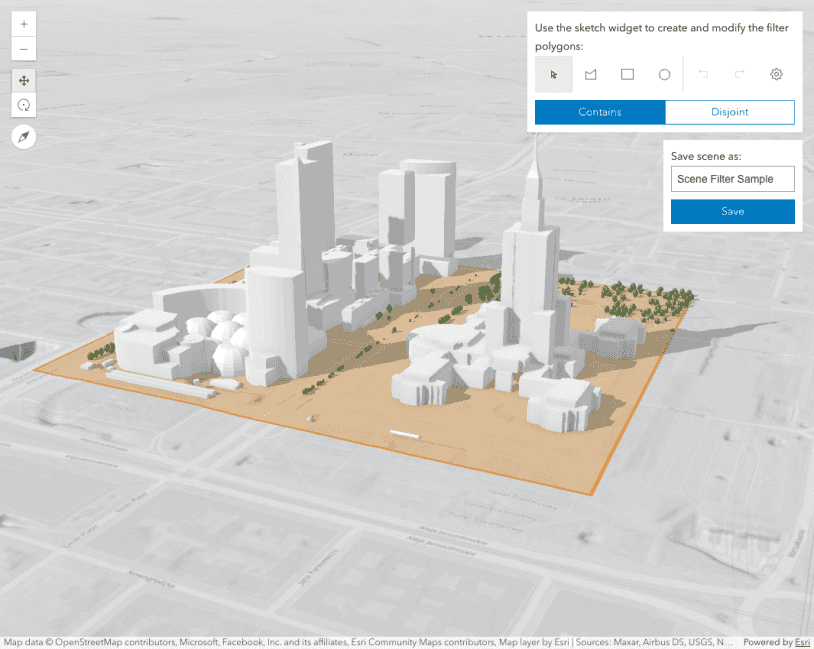Zoom out of the 3D scene
The image size is (814, 649).
[24, 49]
